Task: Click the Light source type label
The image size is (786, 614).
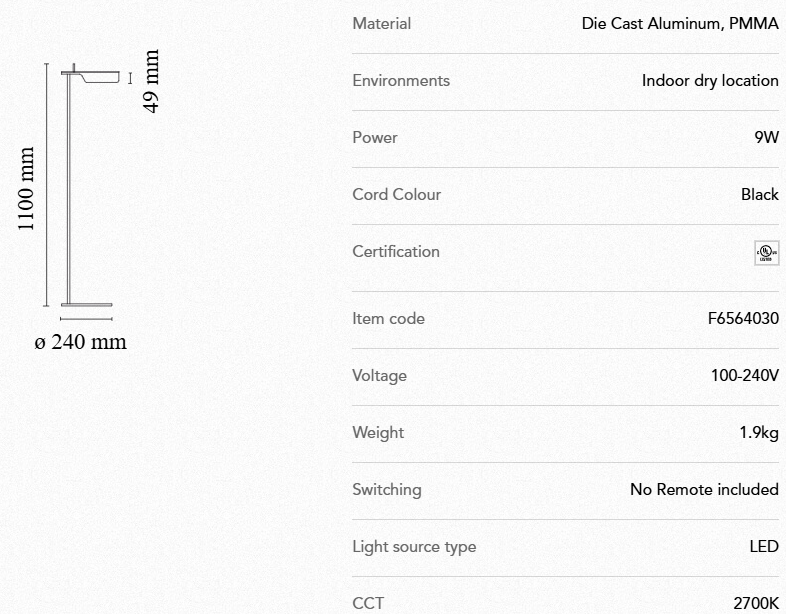Action: [x=414, y=547]
